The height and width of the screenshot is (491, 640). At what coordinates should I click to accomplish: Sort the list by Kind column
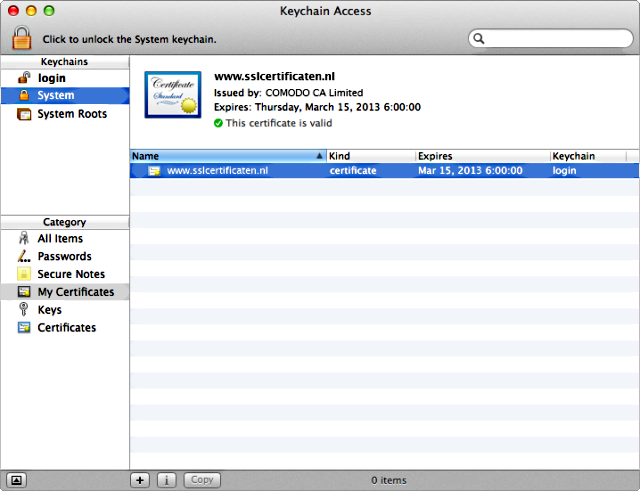(371, 156)
